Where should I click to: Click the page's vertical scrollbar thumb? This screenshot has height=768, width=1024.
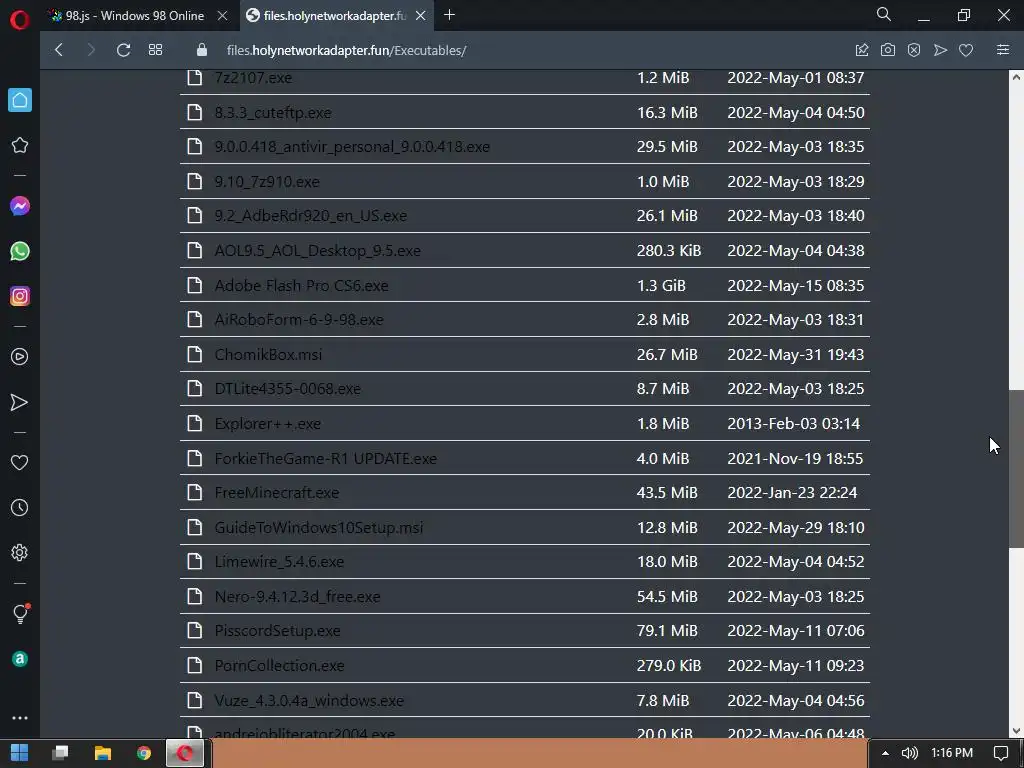coord(1016,469)
